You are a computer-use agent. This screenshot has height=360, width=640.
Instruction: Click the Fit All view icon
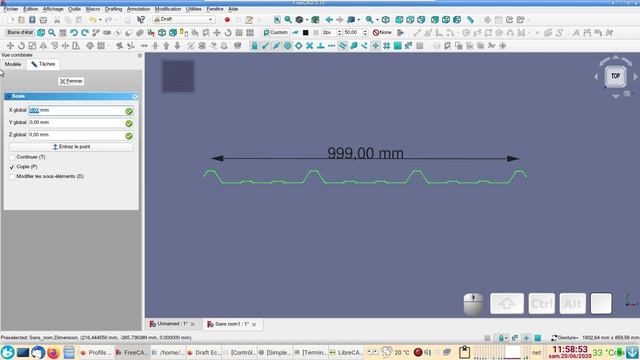pyautogui.click(x=277, y=19)
